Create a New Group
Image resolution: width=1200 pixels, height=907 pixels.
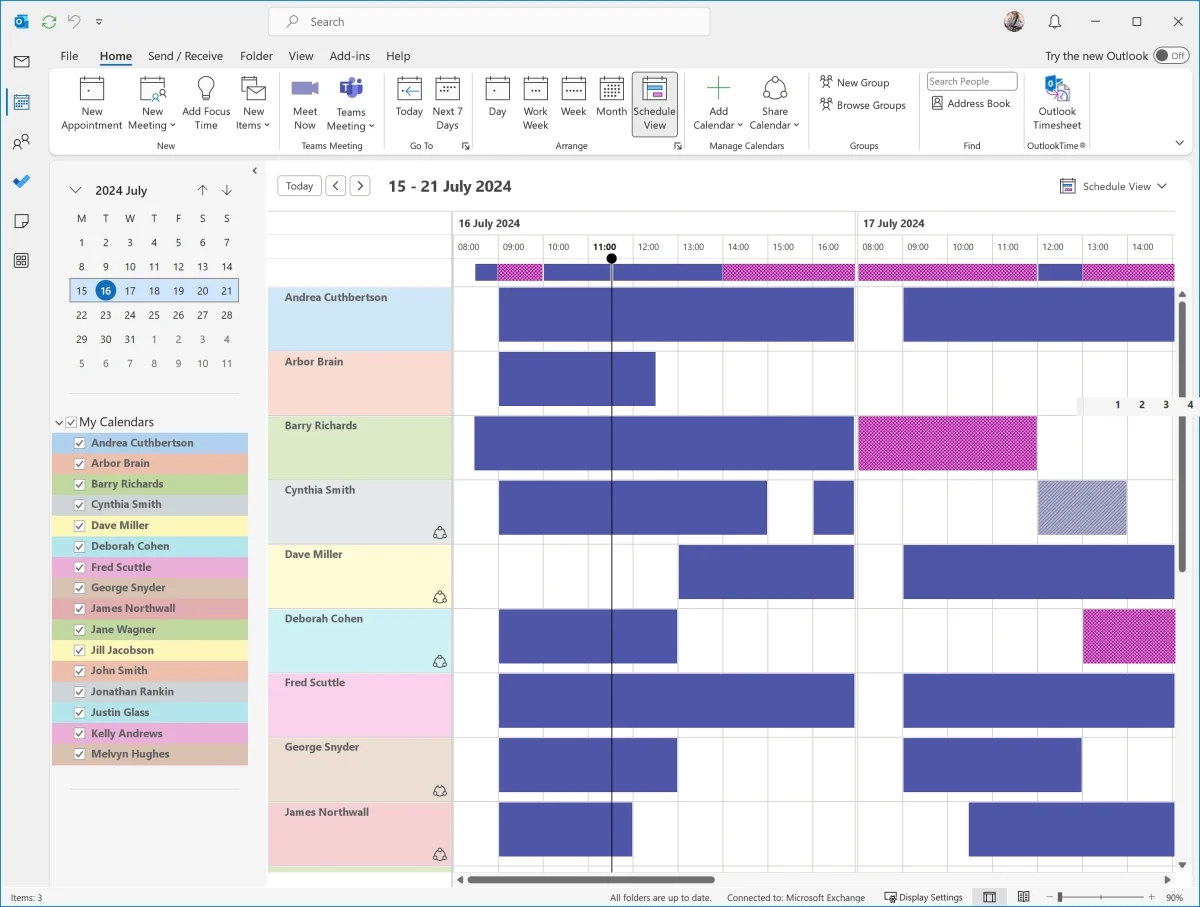(x=854, y=83)
